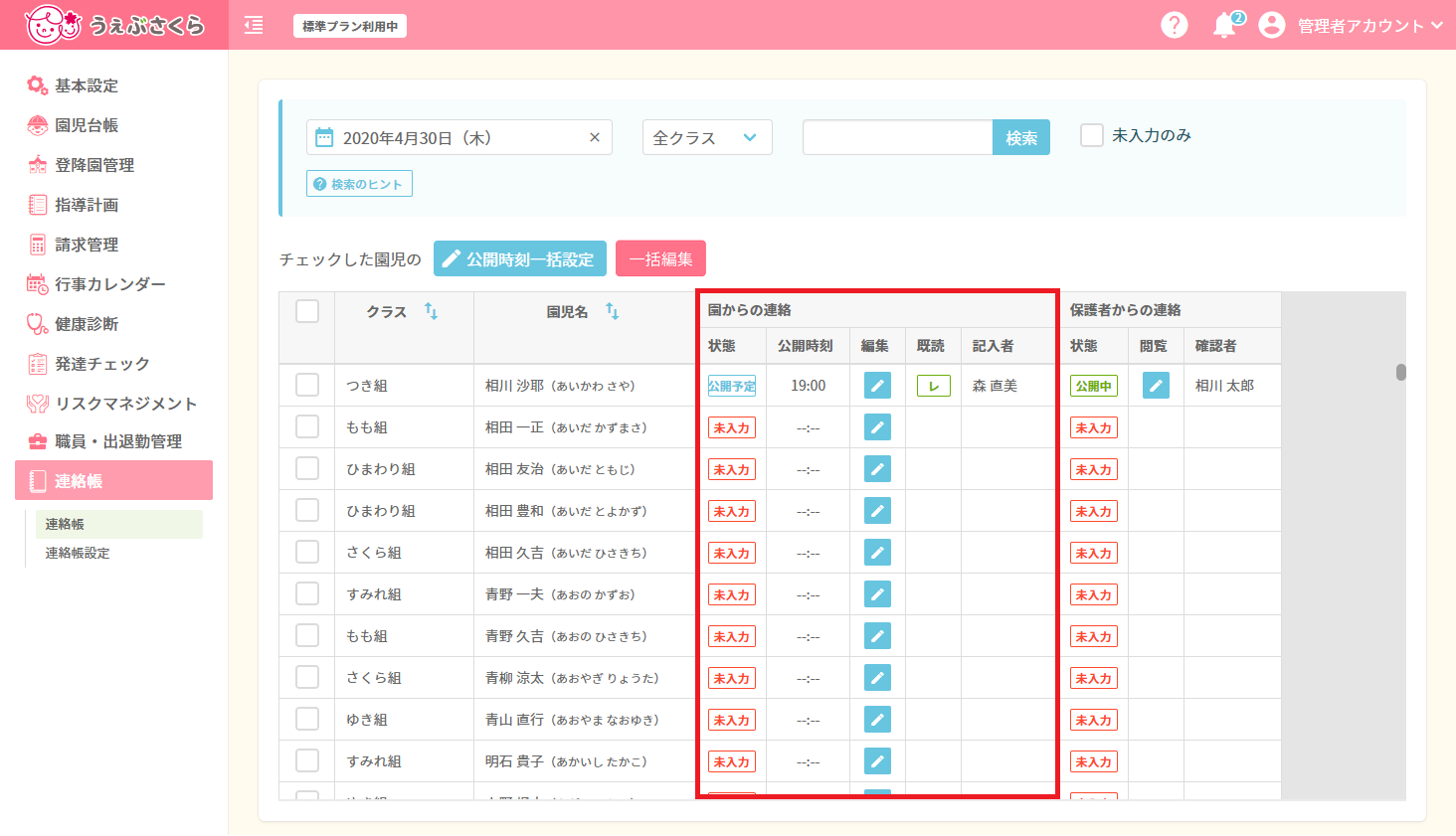Check the row for 相田 久吉
Image resolution: width=1456 pixels, height=836 pixels.
pyautogui.click(x=307, y=552)
